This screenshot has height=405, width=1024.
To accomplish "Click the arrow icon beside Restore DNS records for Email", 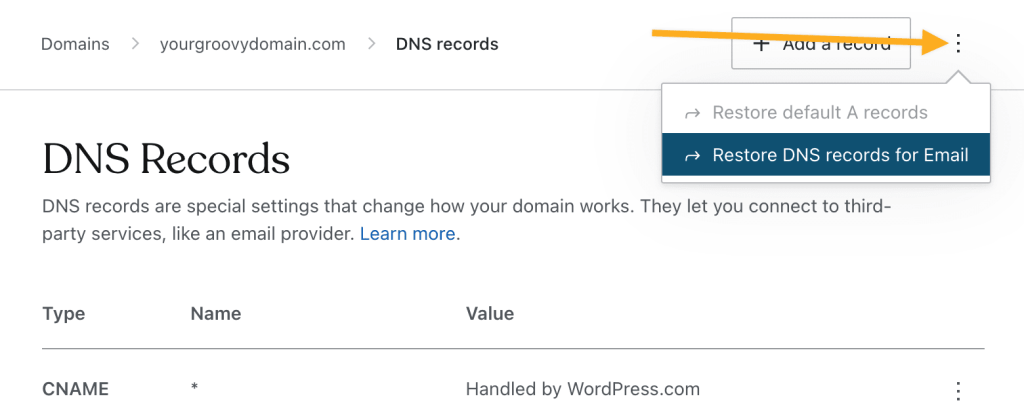I will coord(692,156).
